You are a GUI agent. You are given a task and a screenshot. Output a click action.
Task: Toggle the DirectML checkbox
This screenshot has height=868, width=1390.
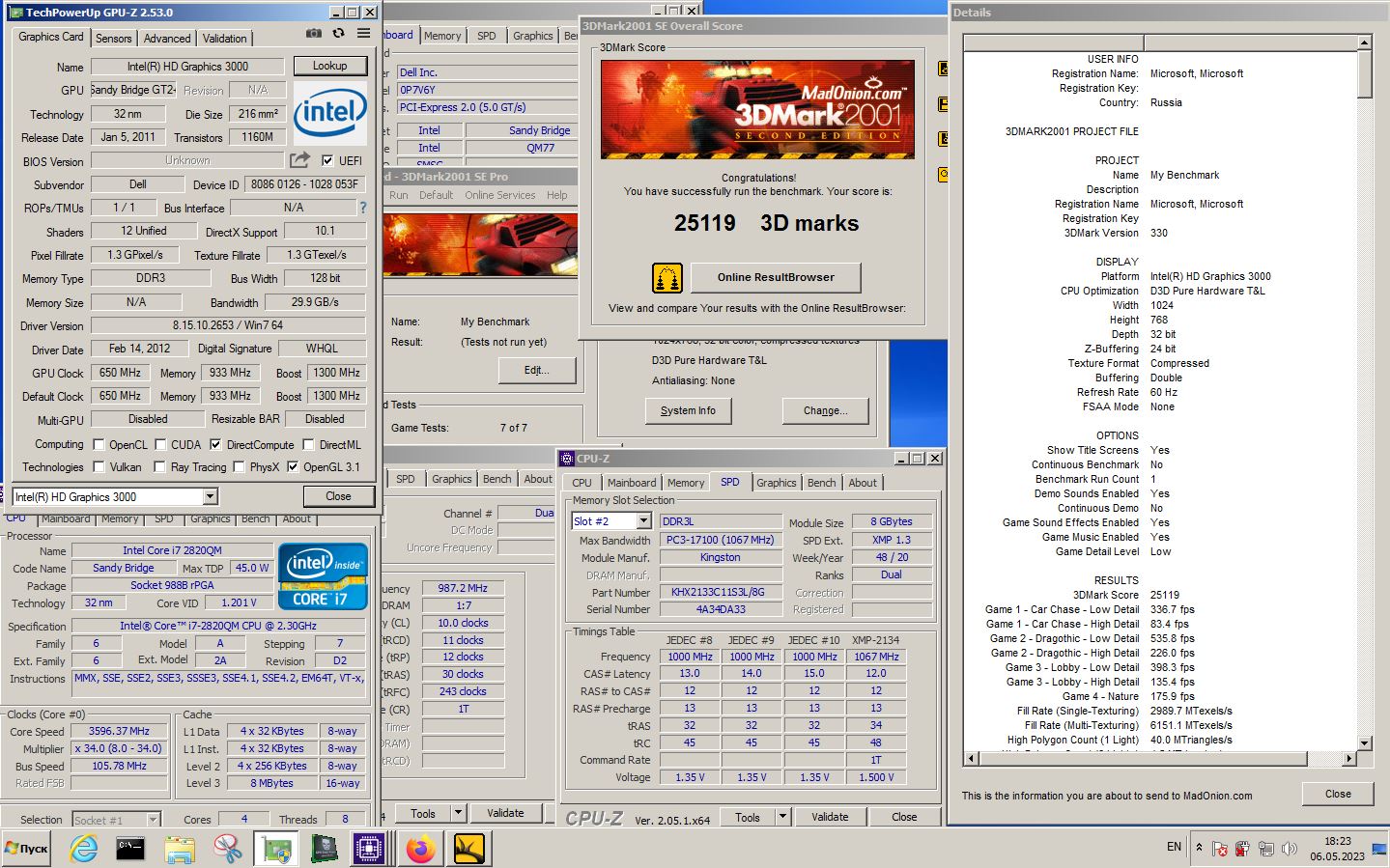(308, 444)
